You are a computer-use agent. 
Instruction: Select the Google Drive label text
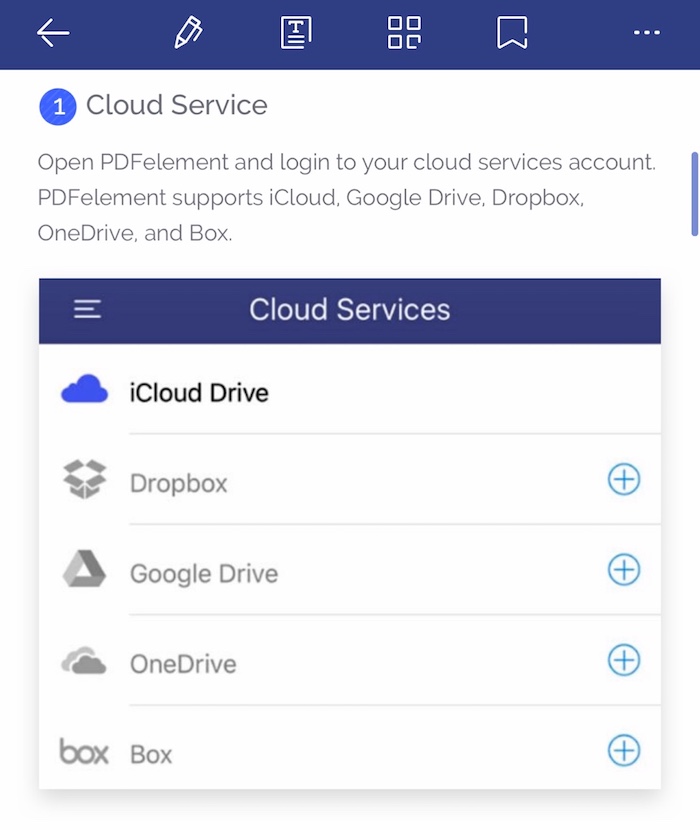click(204, 574)
